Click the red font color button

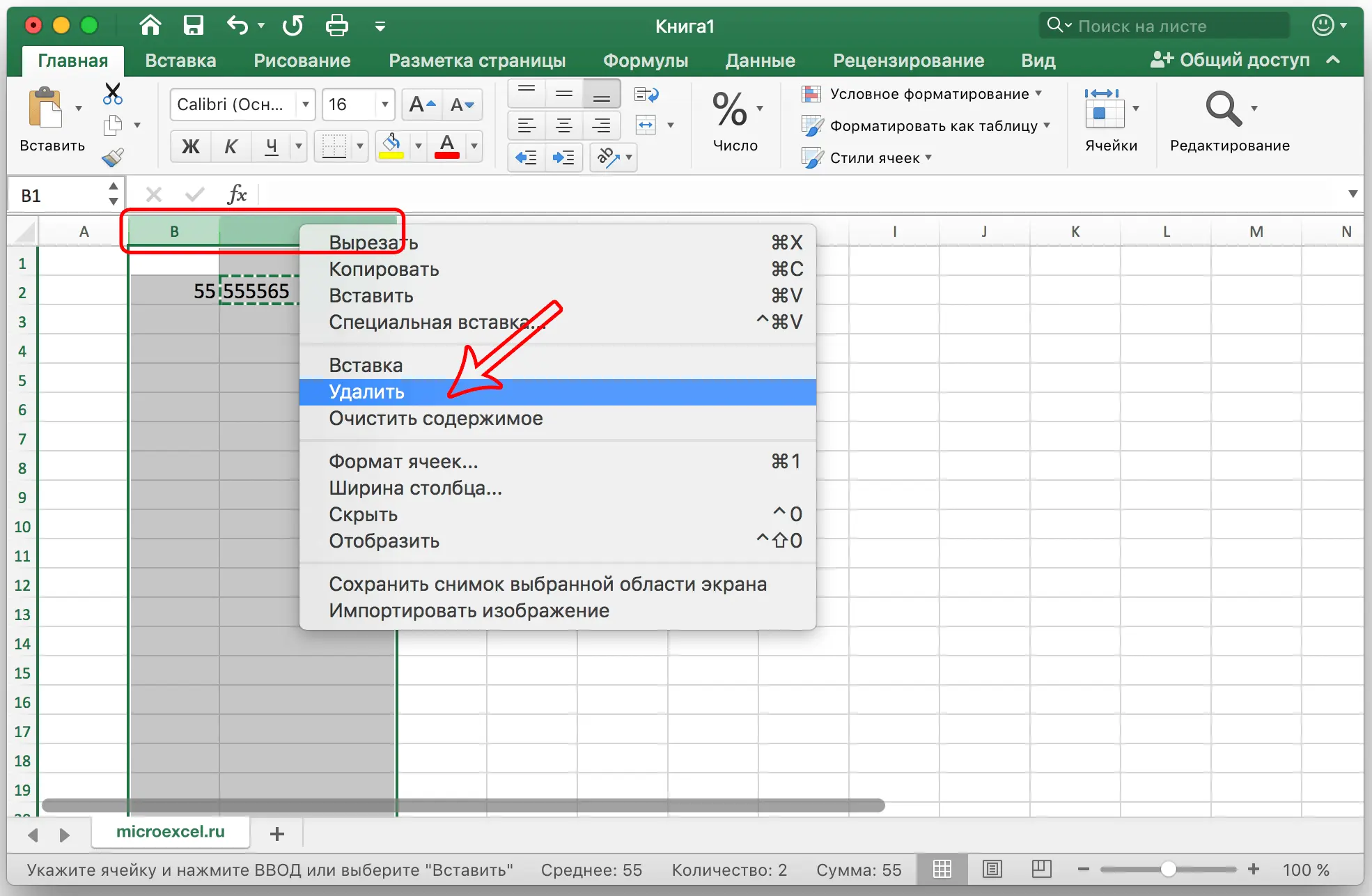tap(447, 146)
